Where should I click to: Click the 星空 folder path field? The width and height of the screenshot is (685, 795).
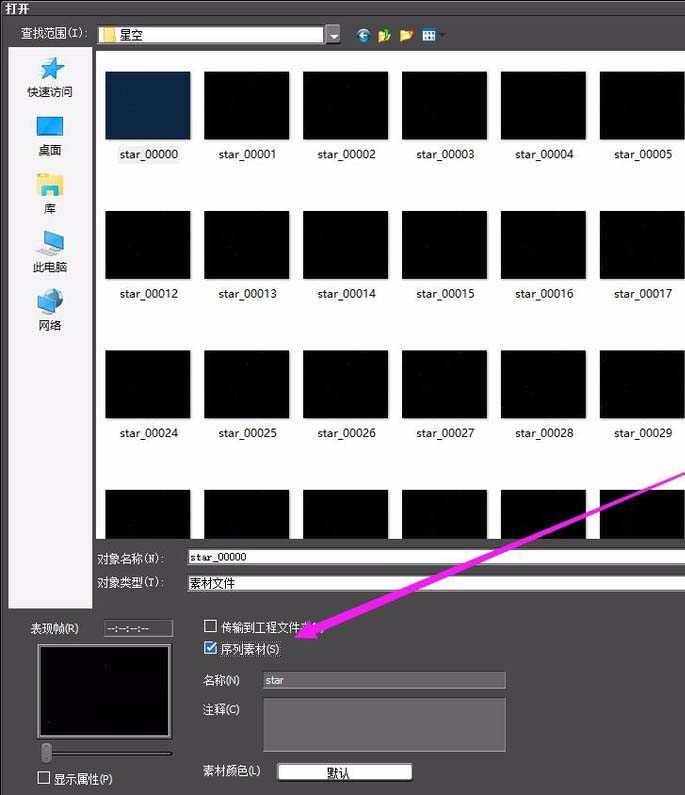point(210,35)
